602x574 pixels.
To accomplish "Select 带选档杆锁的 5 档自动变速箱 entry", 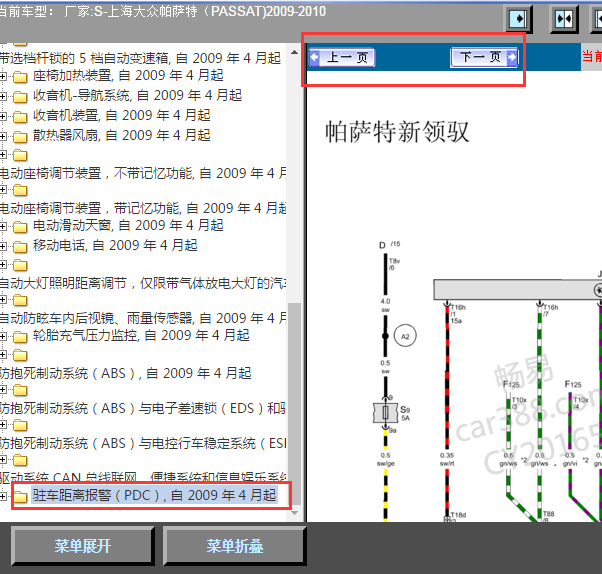I will click(x=141, y=58).
